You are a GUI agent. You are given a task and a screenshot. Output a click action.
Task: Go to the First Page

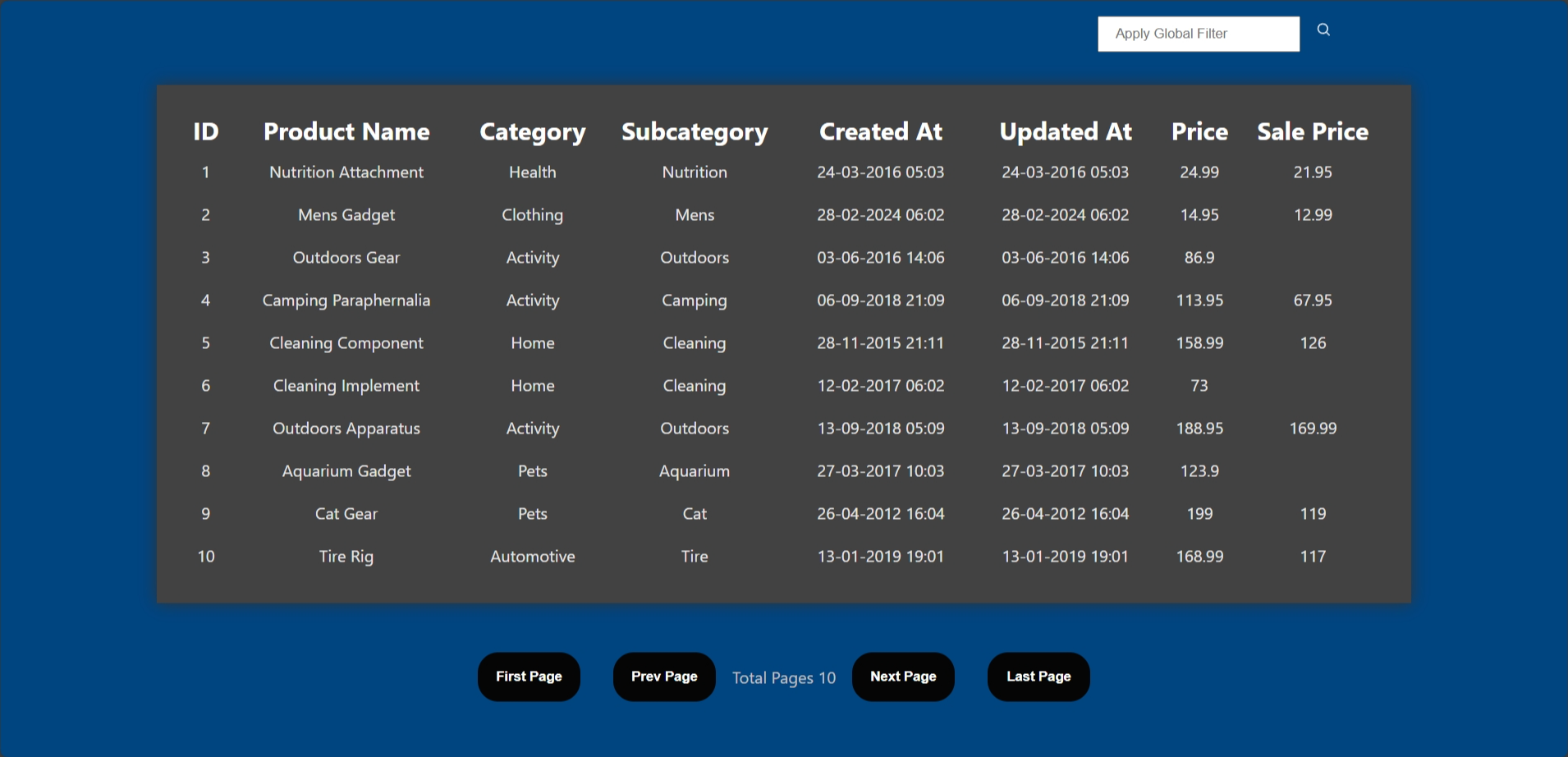pos(529,677)
